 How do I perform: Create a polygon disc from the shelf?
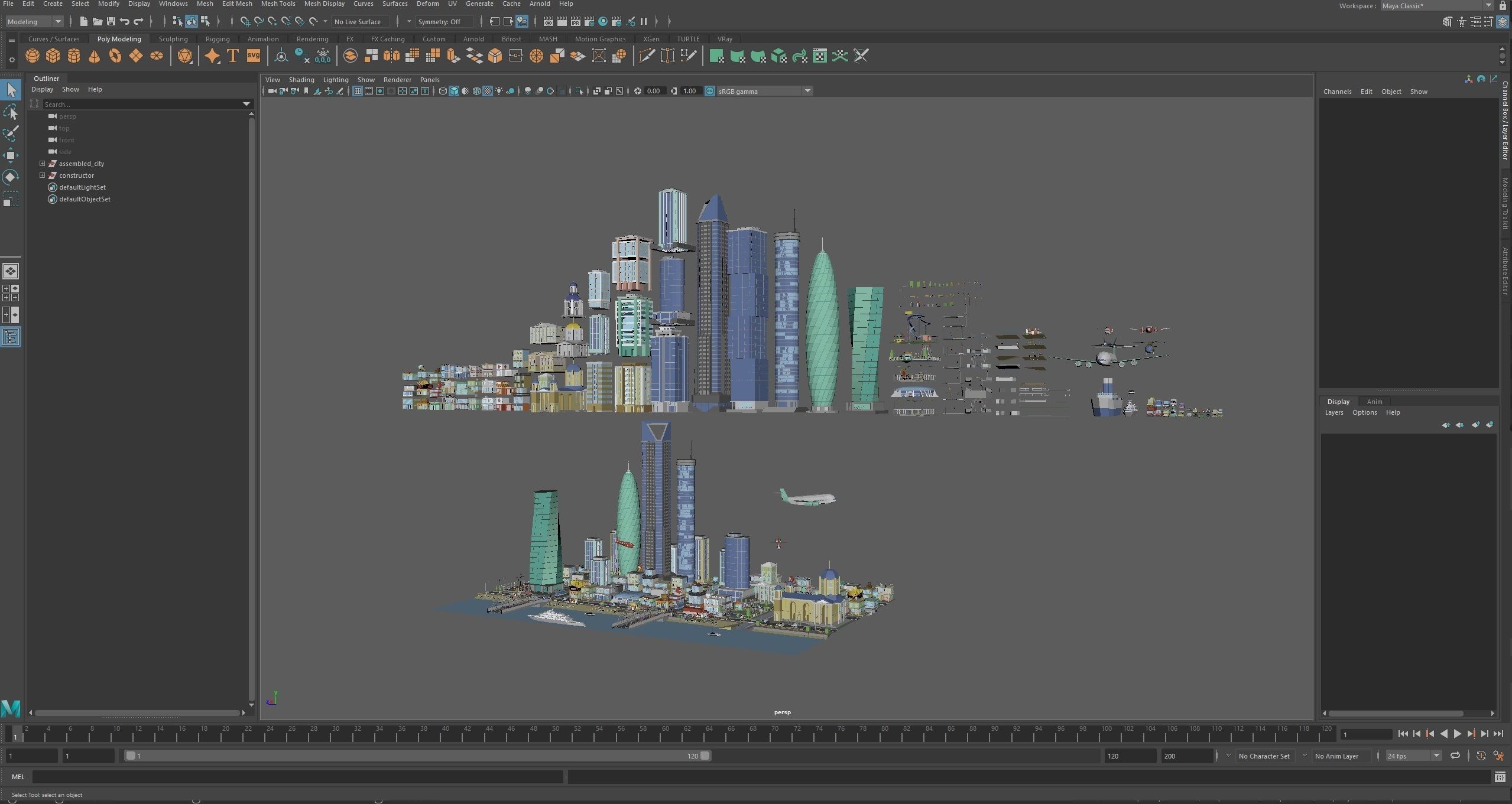(156, 56)
